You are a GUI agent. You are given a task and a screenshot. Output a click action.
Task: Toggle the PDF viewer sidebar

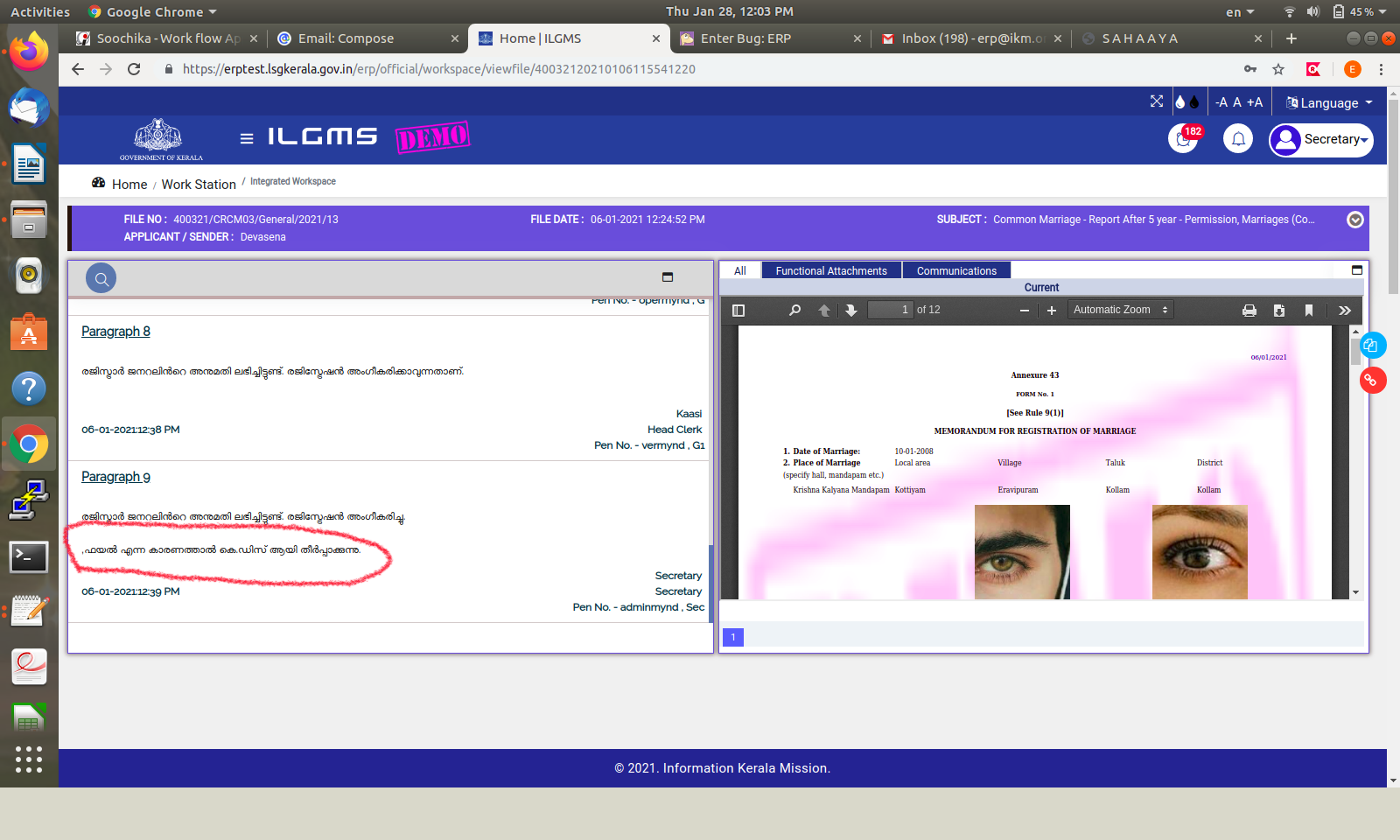(738, 311)
